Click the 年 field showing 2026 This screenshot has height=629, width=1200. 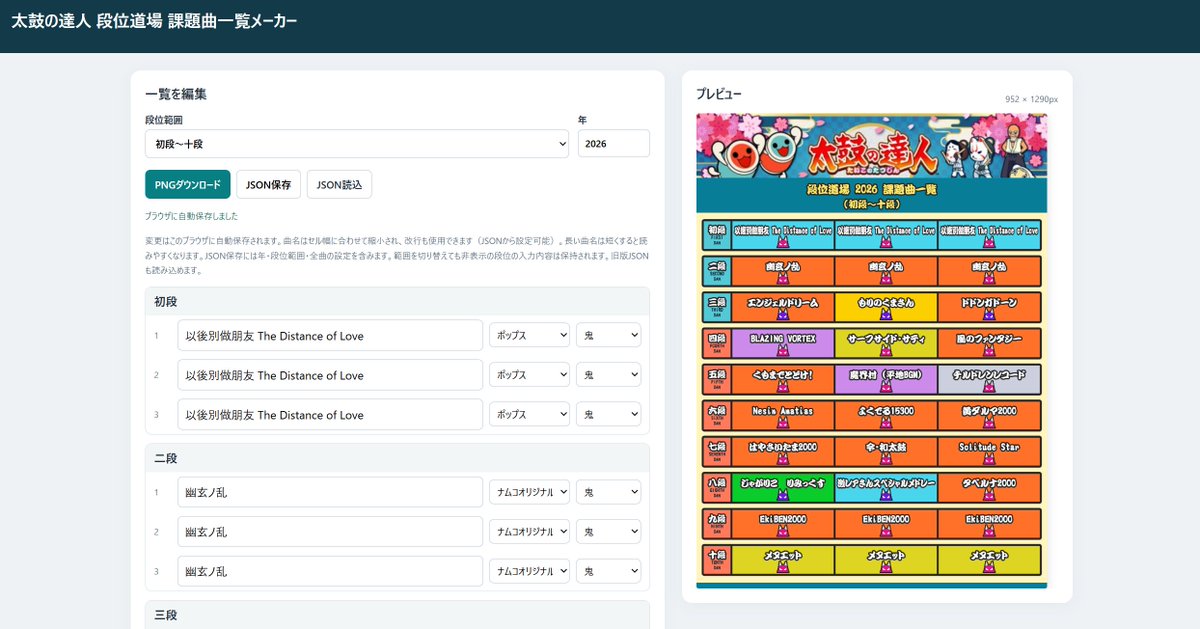[614, 144]
